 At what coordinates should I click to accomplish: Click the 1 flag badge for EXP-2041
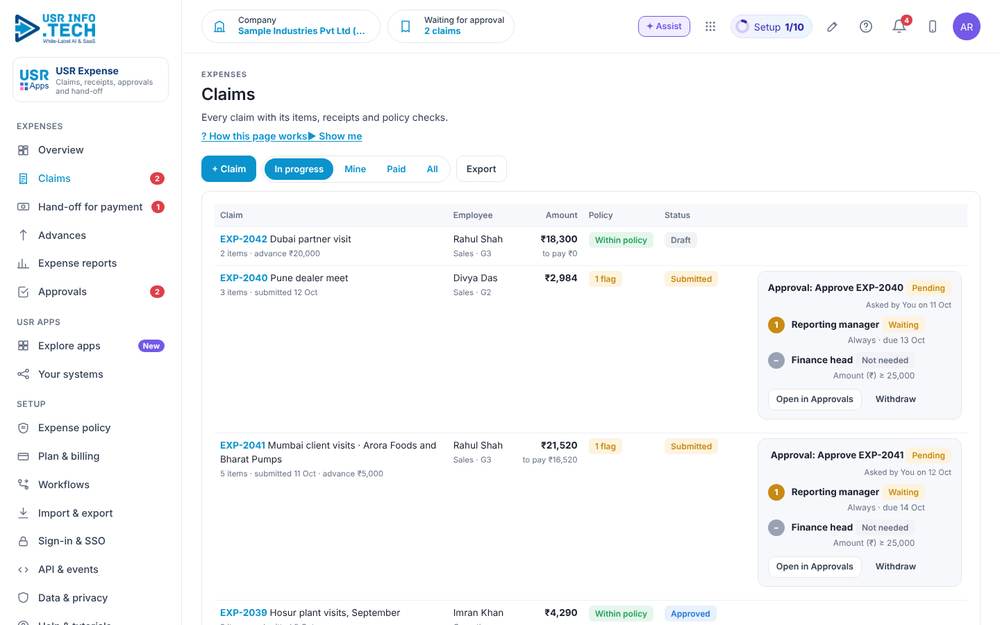coord(605,446)
